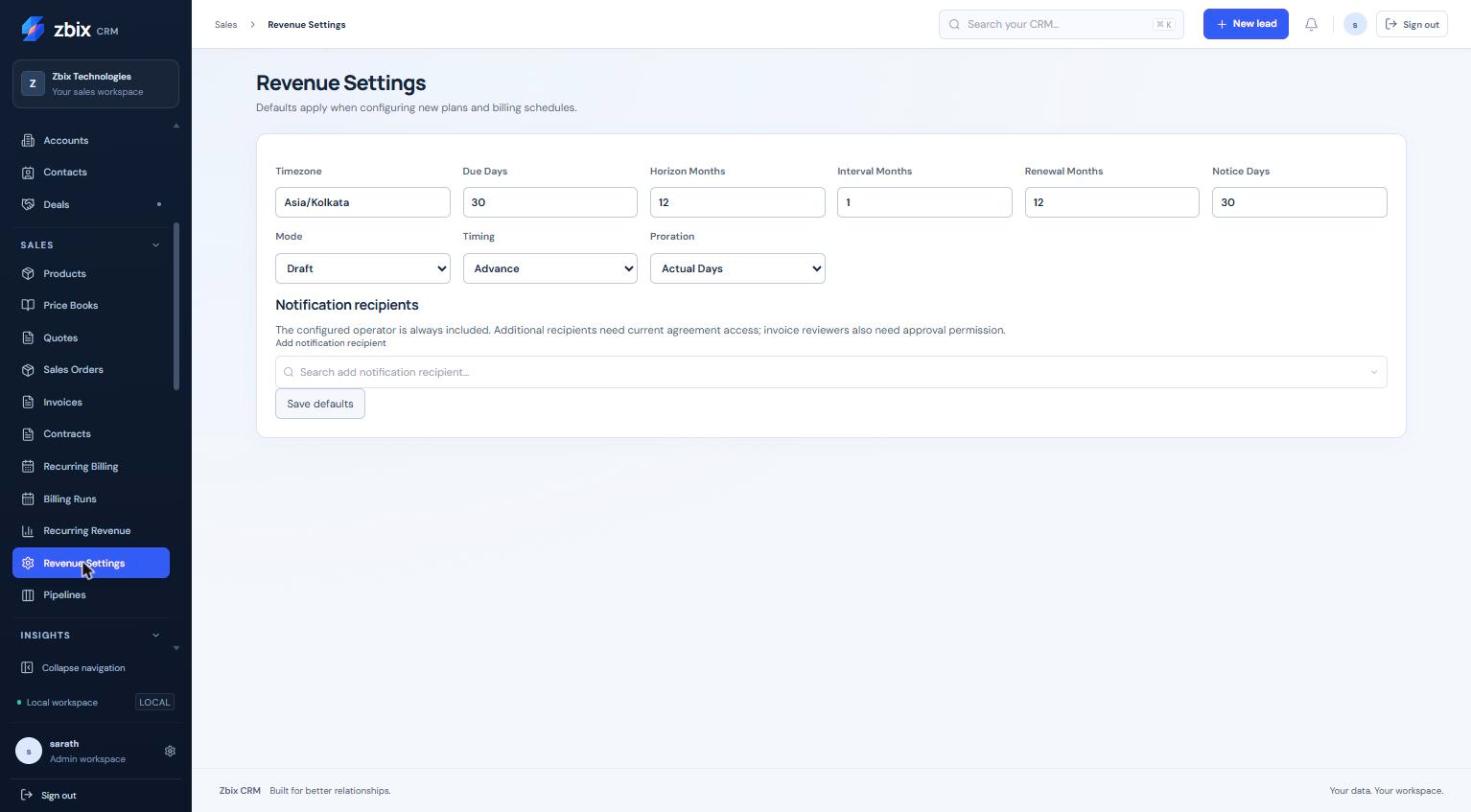Click the Contacts icon in sidebar
This screenshot has height=812, width=1471.
tap(28, 172)
